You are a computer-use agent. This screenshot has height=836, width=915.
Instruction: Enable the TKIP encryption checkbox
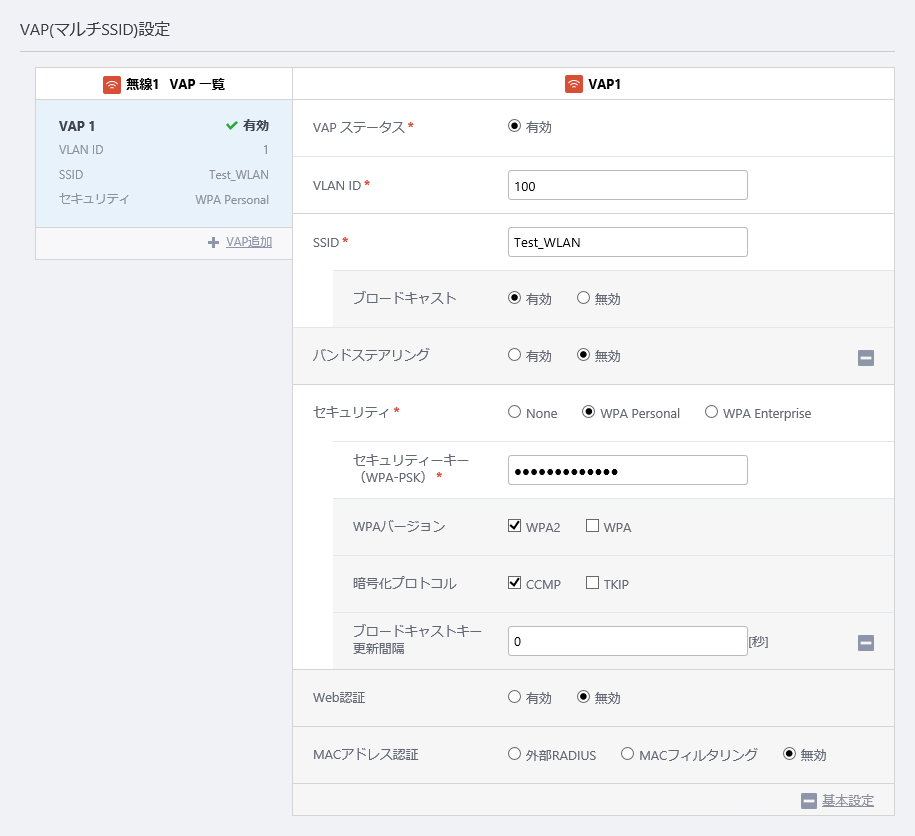pyautogui.click(x=592, y=583)
